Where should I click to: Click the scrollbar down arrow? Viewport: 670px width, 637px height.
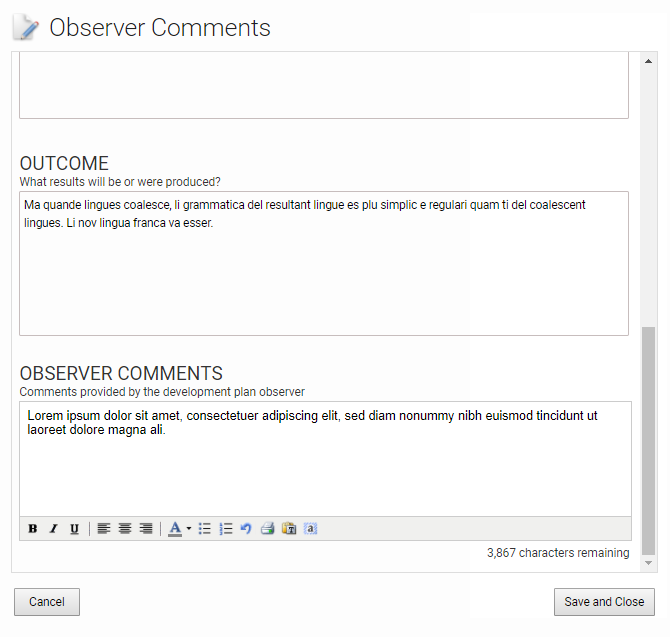(x=648, y=563)
